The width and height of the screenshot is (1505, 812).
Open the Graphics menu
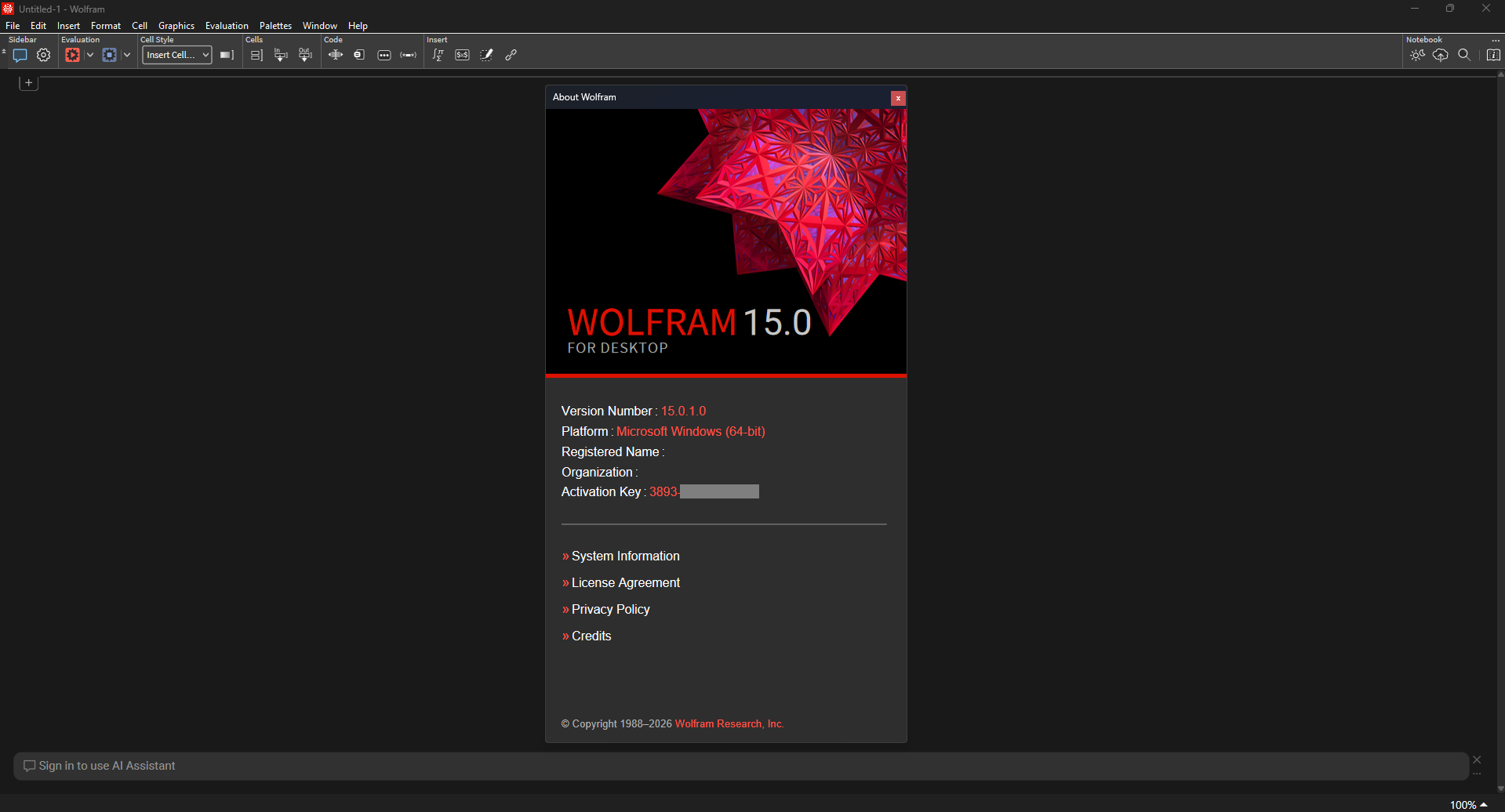[x=176, y=26]
